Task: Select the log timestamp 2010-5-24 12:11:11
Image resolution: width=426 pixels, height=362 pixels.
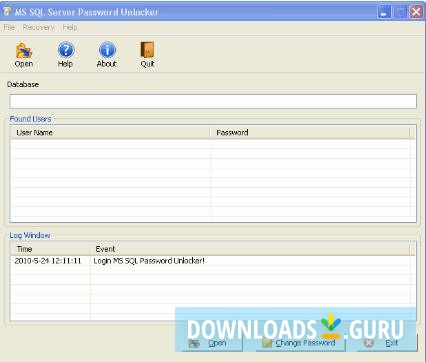Action: [x=48, y=261]
